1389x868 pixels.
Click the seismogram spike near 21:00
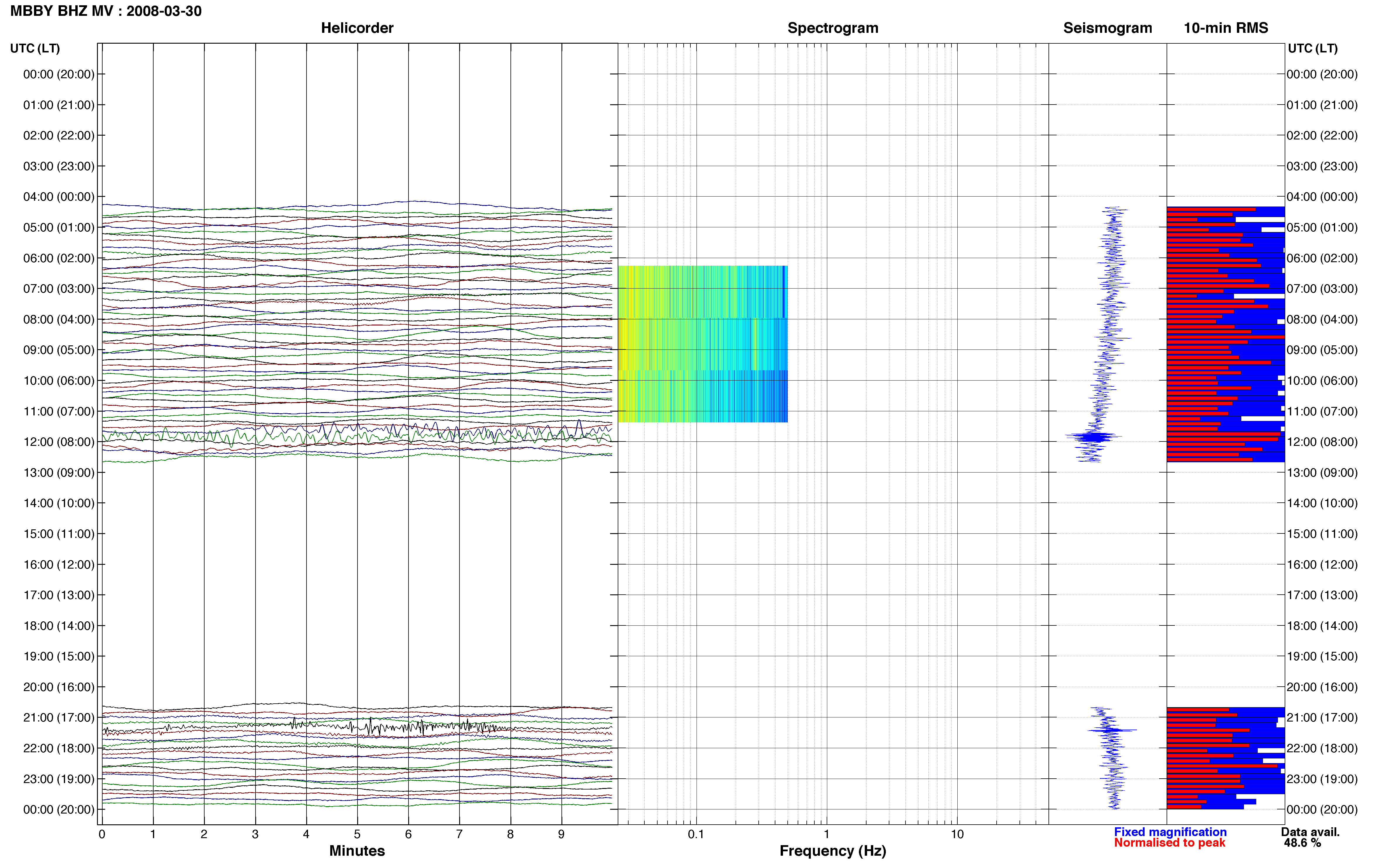click(1112, 730)
